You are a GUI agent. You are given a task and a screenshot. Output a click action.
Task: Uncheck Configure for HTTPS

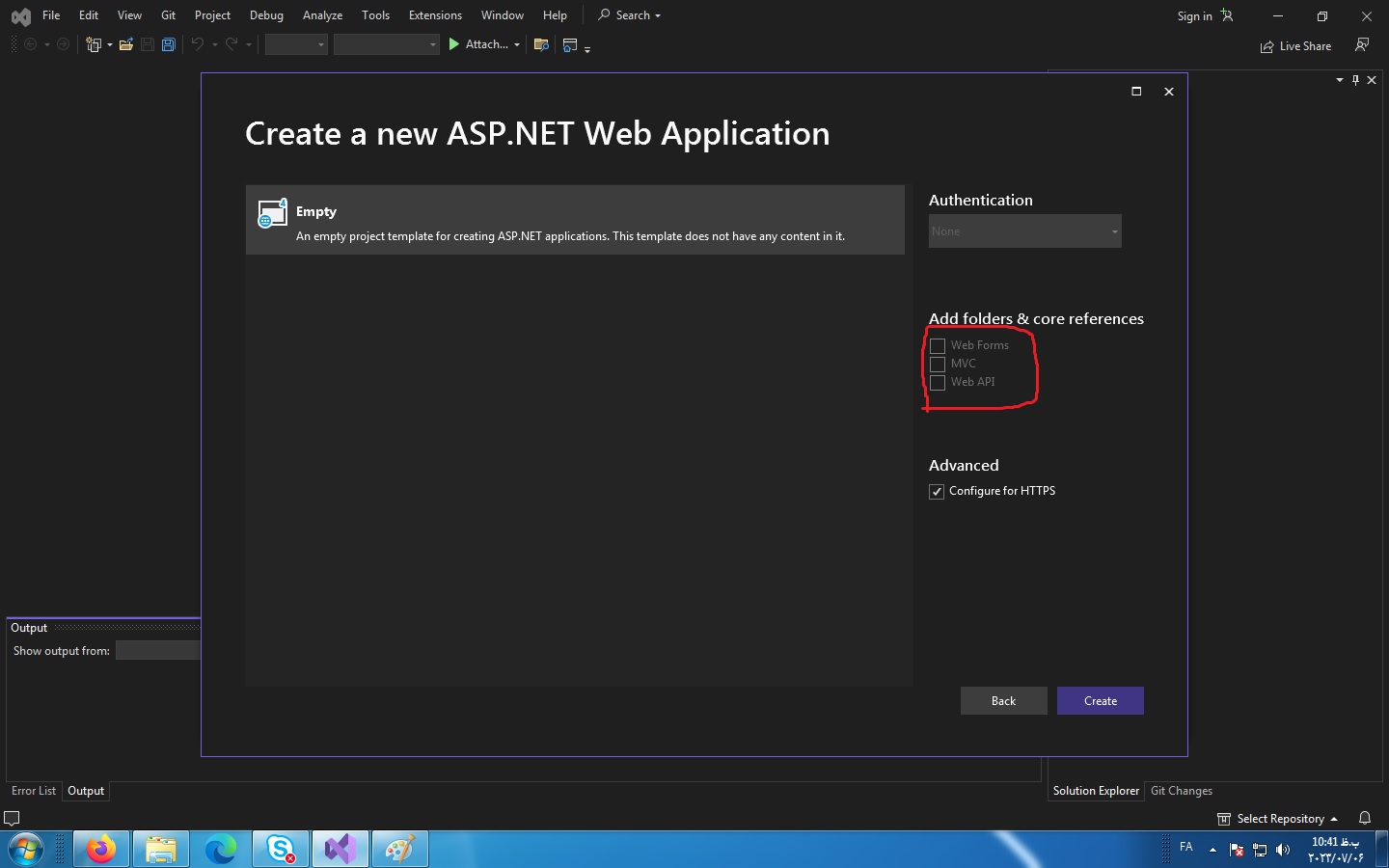pyautogui.click(x=937, y=492)
